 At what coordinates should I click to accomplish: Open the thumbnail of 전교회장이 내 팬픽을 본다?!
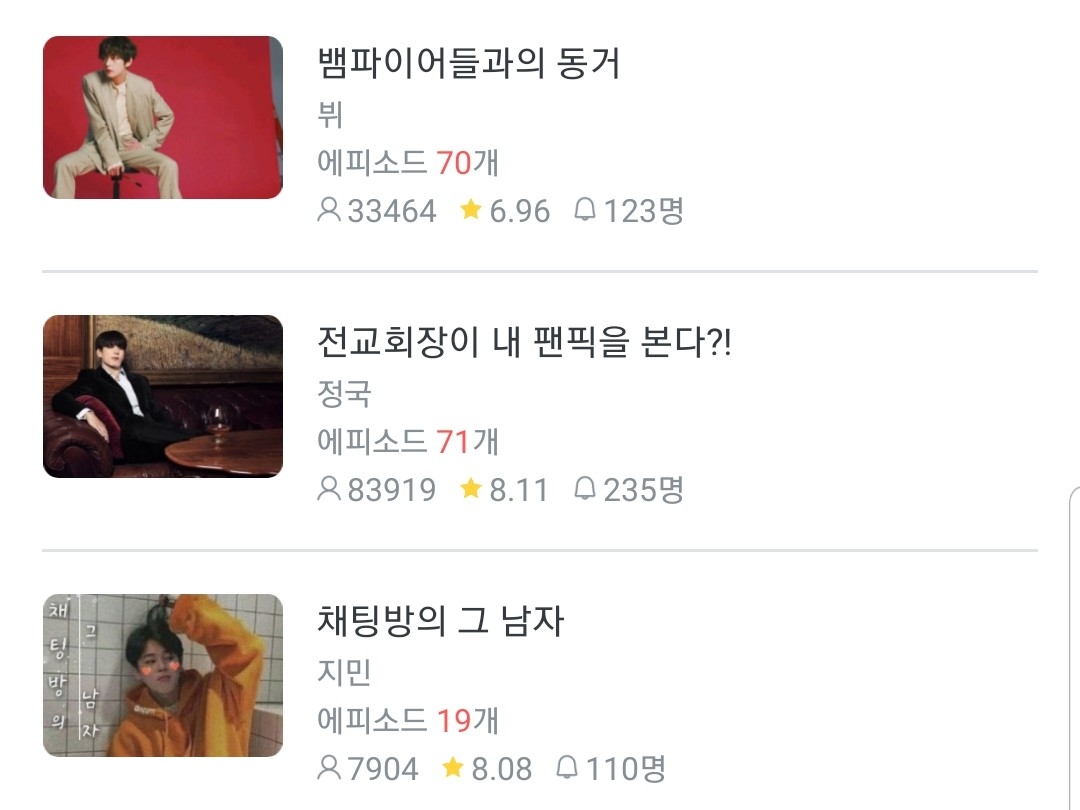click(163, 397)
